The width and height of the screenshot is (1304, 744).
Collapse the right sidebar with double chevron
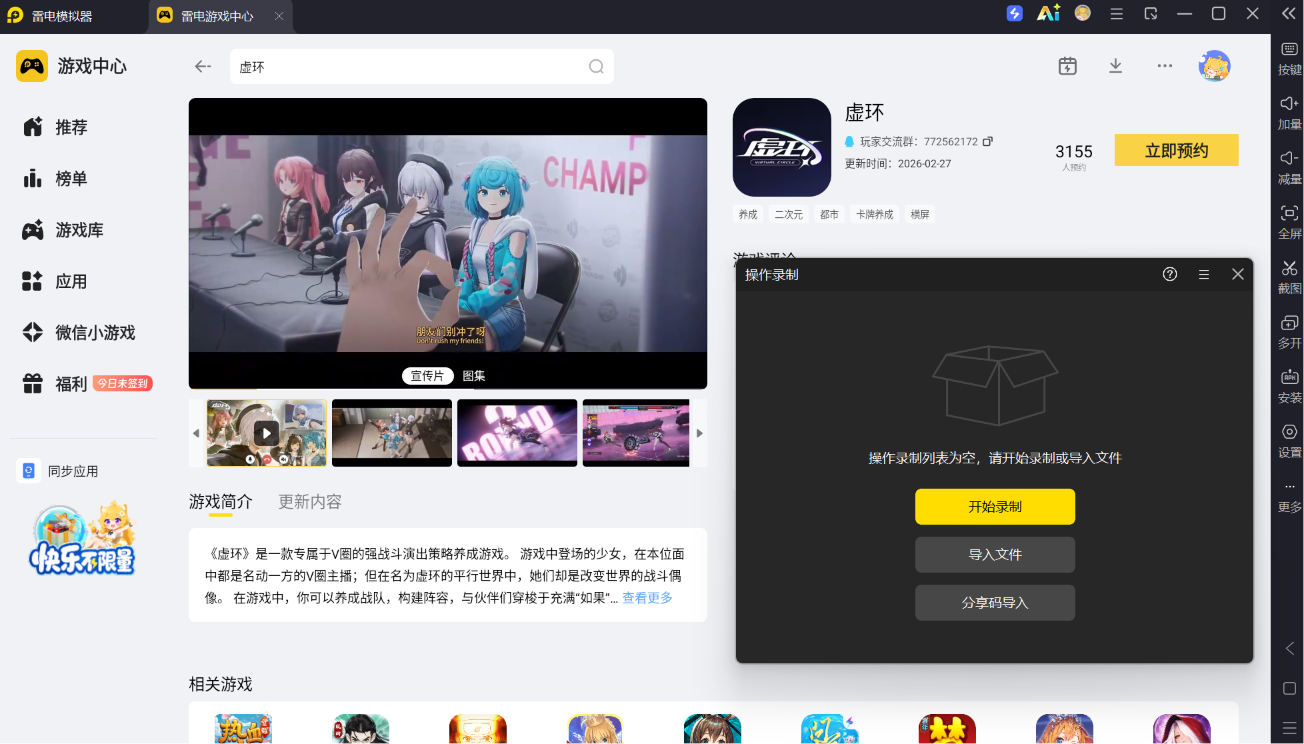[1289, 13]
